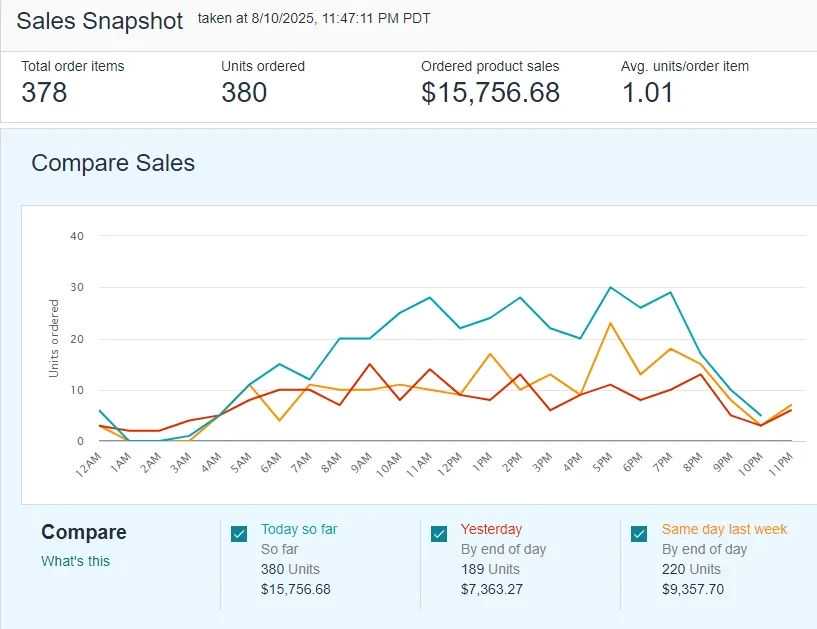The image size is (817, 629).
Task: Click red line's peak point at 9AM
Action: click(x=370, y=364)
